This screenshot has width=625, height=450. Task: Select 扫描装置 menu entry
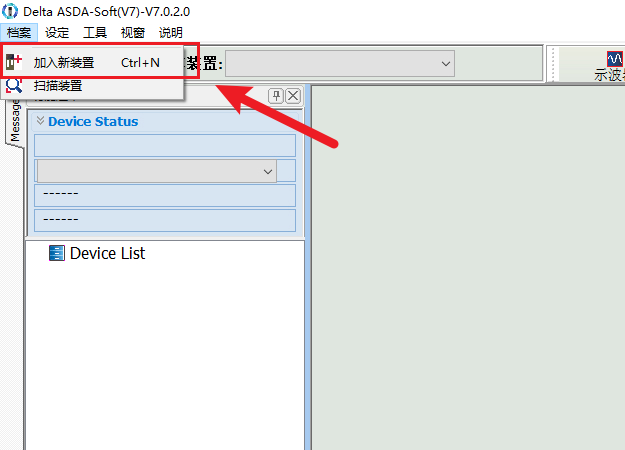pyautogui.click(x=58, y=86)
